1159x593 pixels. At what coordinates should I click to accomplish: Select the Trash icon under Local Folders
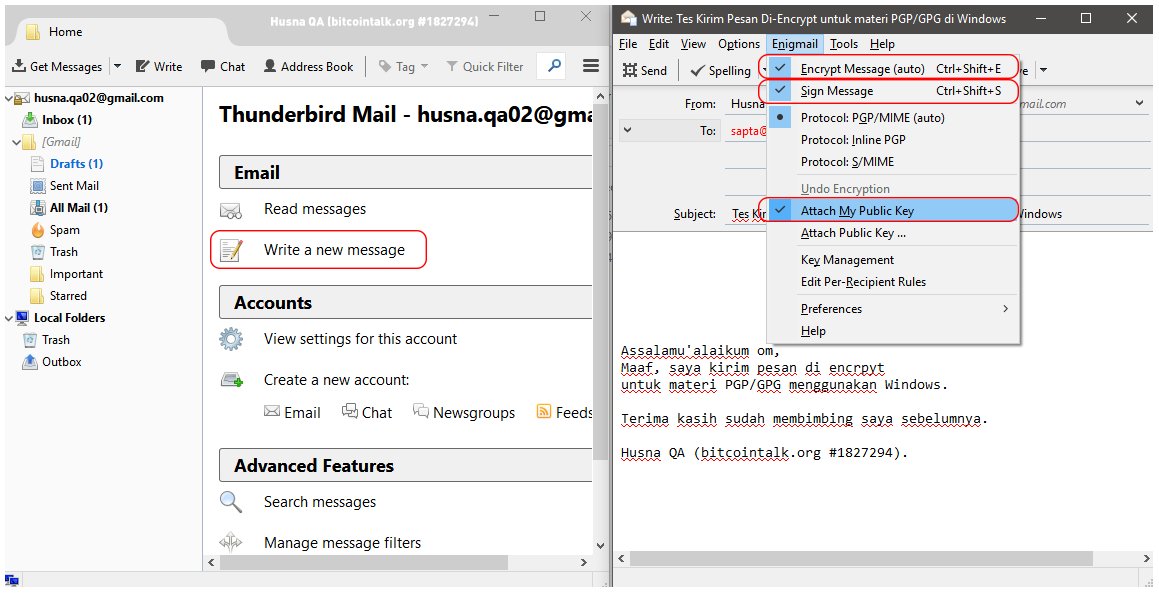tap(30, 340)
